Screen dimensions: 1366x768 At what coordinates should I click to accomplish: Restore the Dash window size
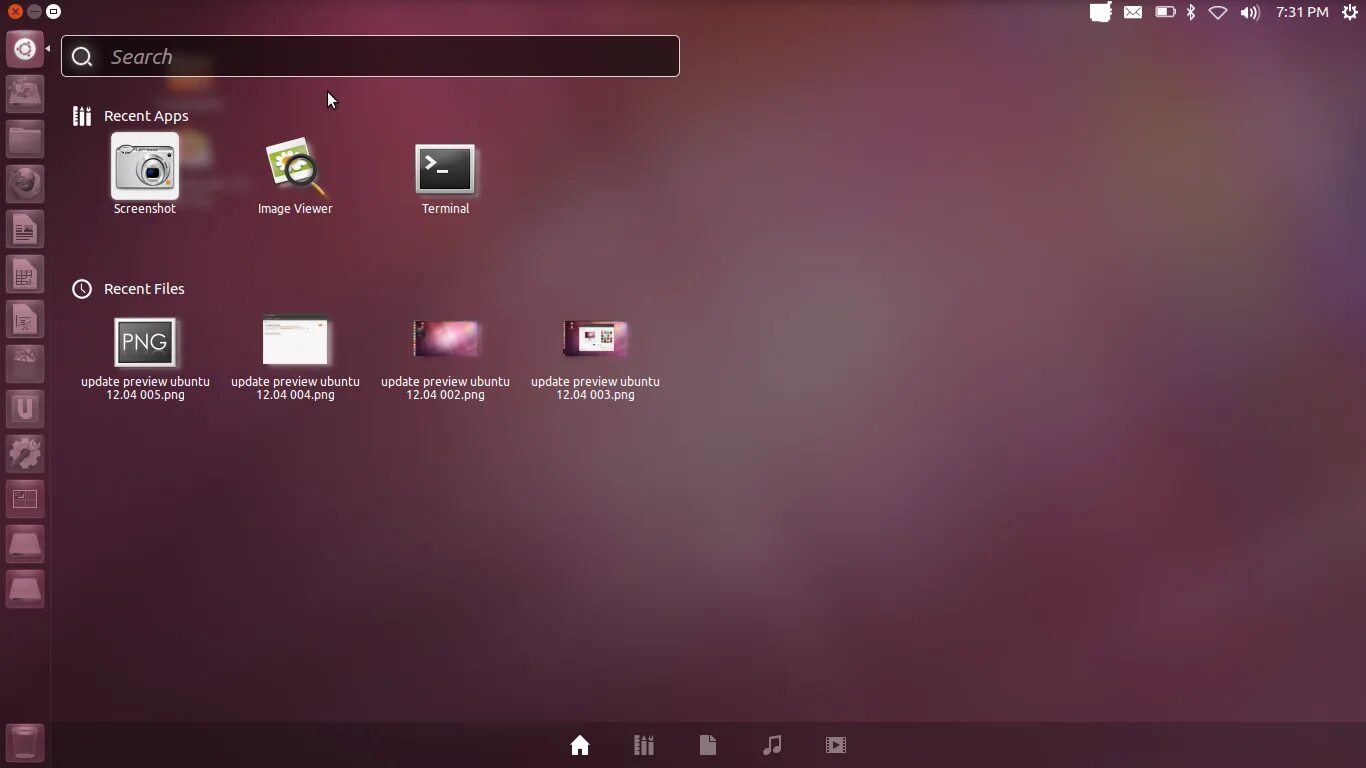53,11
